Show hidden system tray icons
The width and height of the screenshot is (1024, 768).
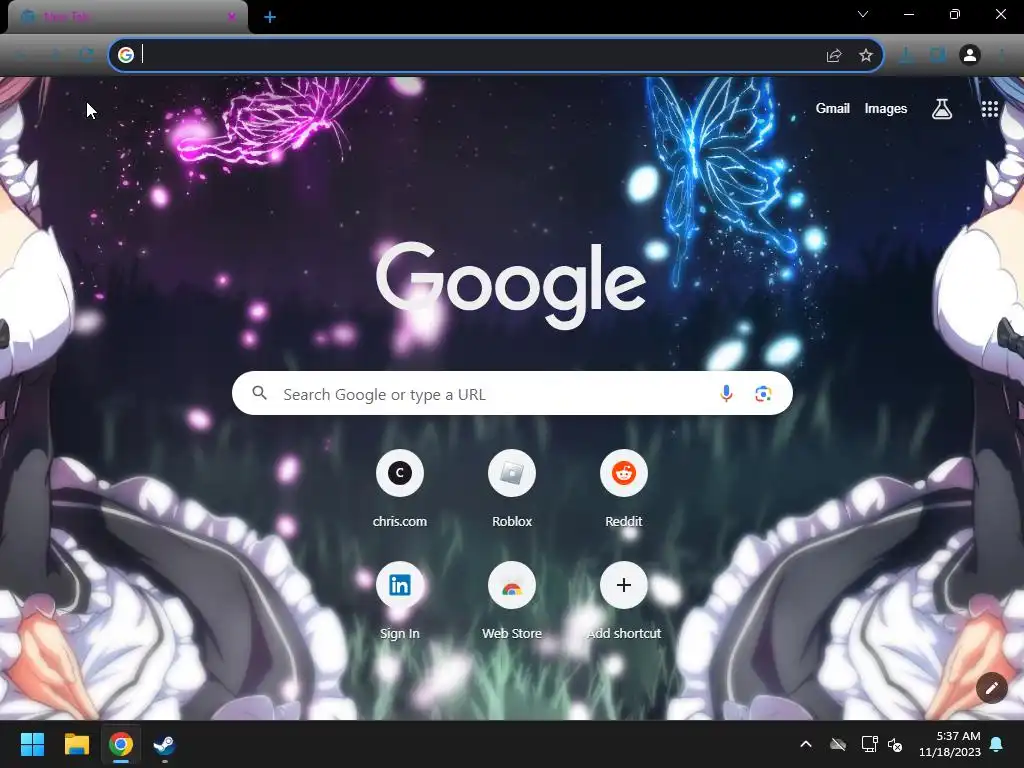tap(806, 744)
